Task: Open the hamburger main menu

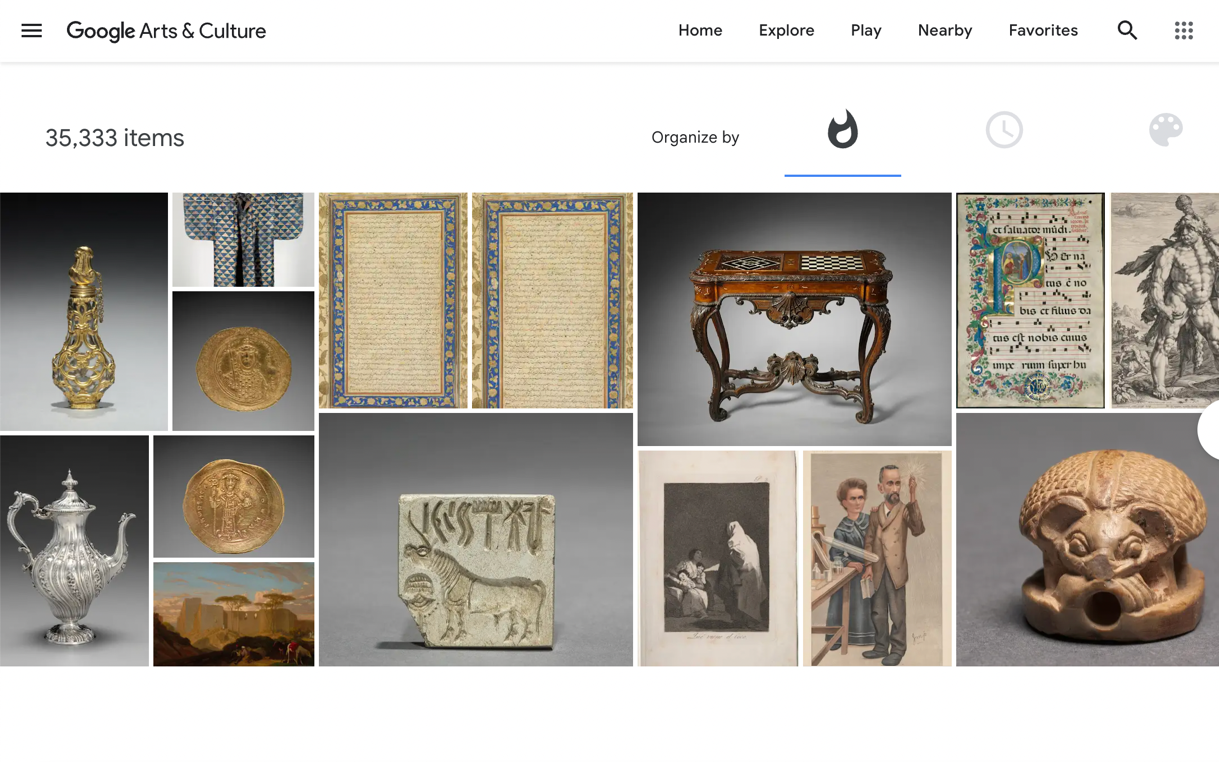Action: tap(32, 31)
